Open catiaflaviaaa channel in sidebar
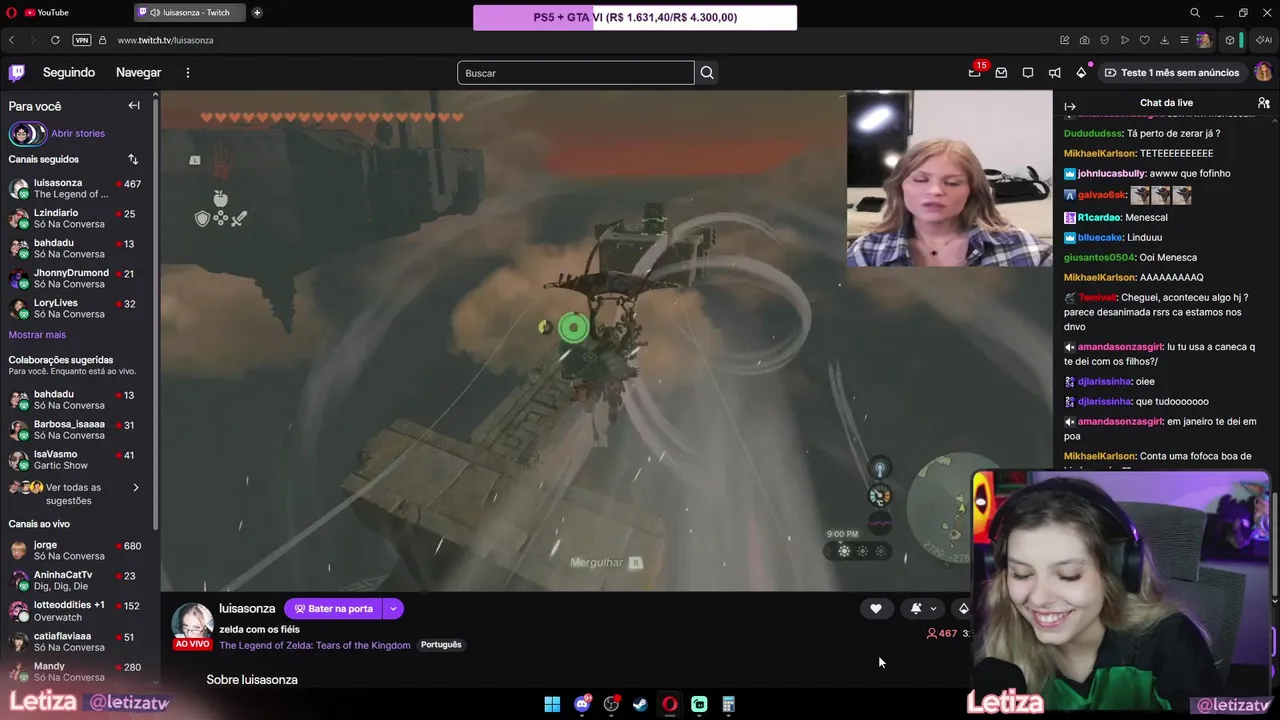 (x=75, y=641)
